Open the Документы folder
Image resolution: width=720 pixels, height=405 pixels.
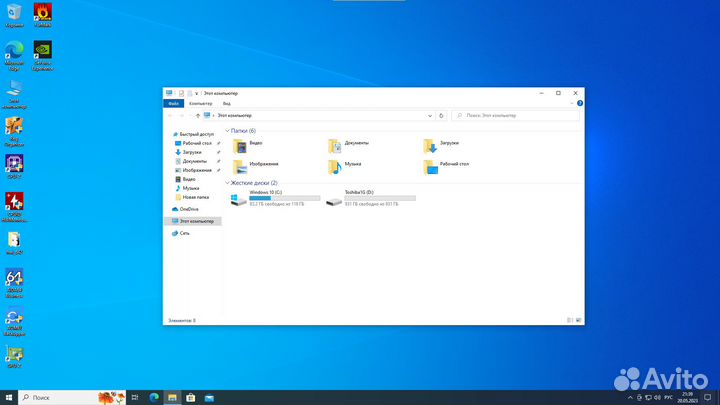pos(334,144)
